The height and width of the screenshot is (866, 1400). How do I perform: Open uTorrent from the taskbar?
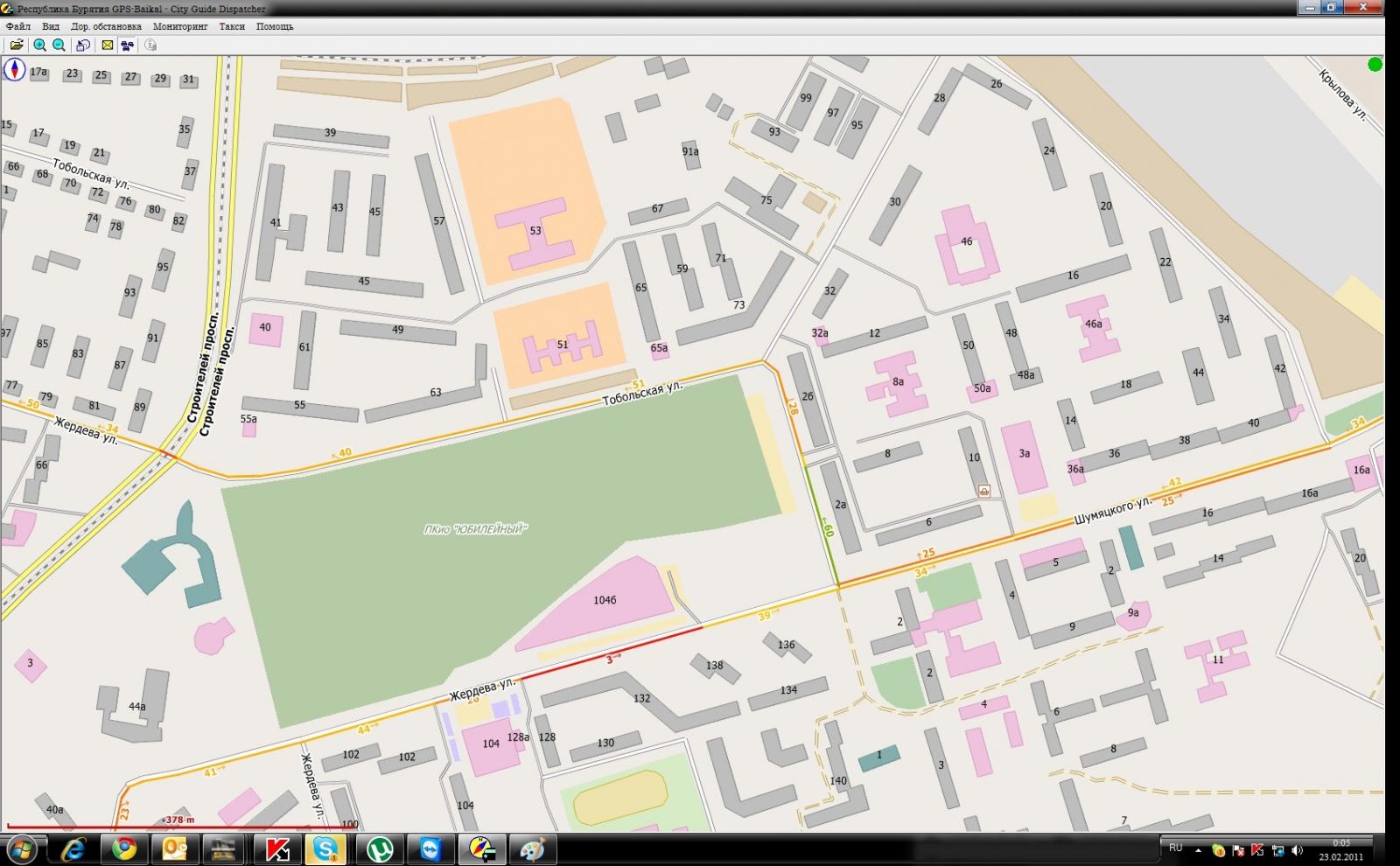point(380,849)
